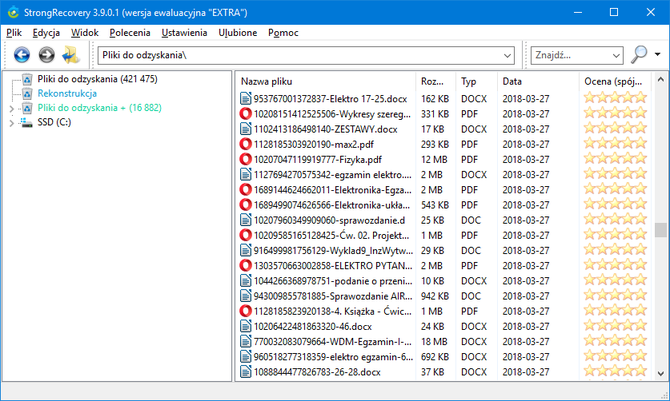This screenshot has width=670, height=401.
Task: Click star rating of 26-28.docx row
Action: click(x=615, y=371)
